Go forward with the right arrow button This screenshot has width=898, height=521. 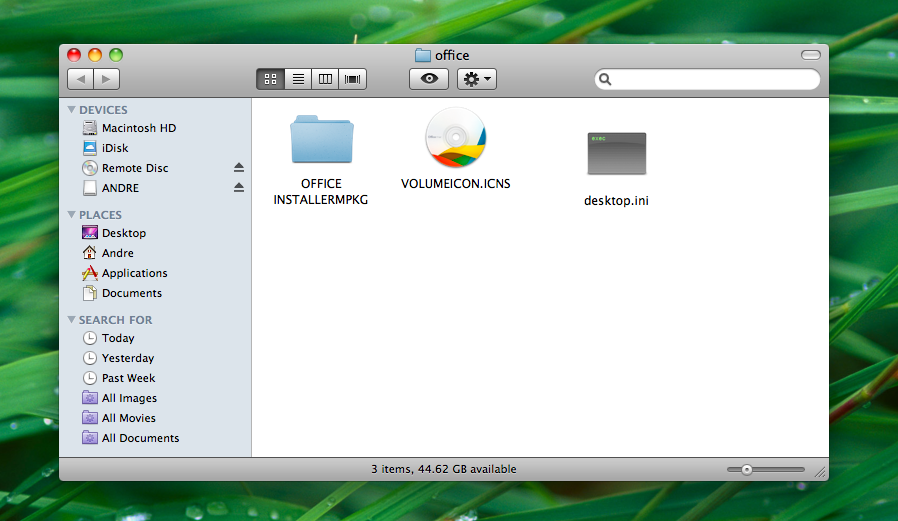click(107, 79)
